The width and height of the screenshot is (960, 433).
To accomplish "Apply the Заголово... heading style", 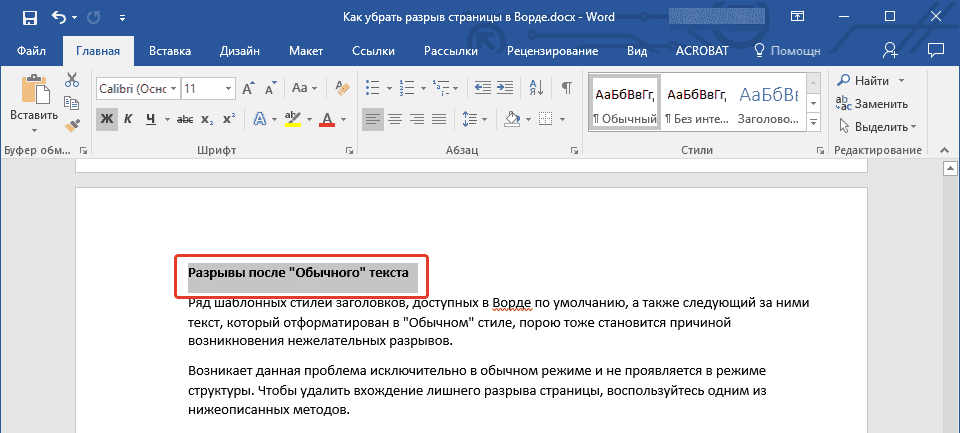I will coord(768,104).
